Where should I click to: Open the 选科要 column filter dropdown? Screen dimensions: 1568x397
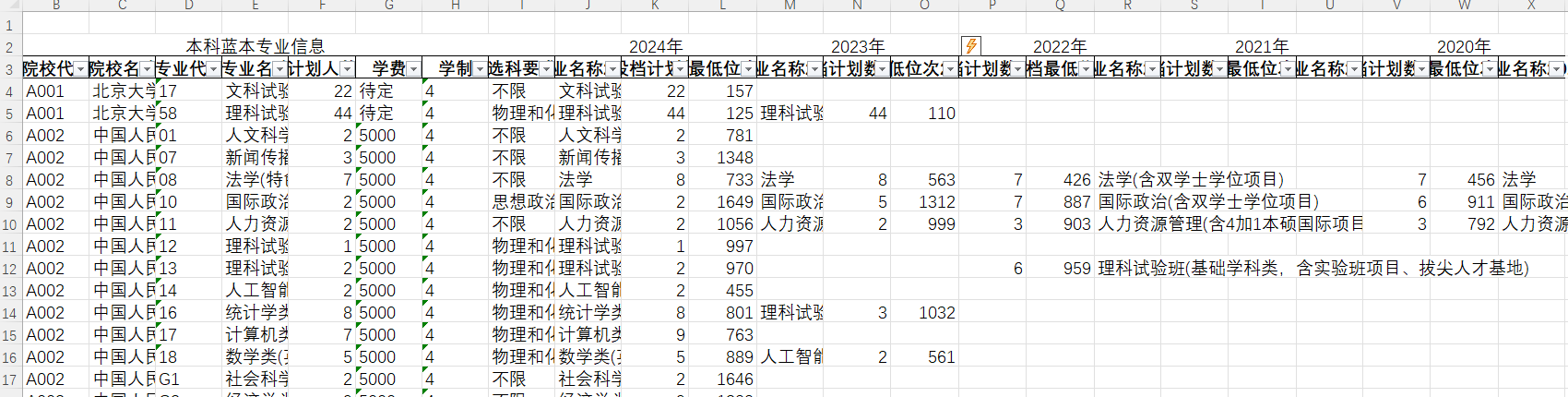click(x=546, y=69)
